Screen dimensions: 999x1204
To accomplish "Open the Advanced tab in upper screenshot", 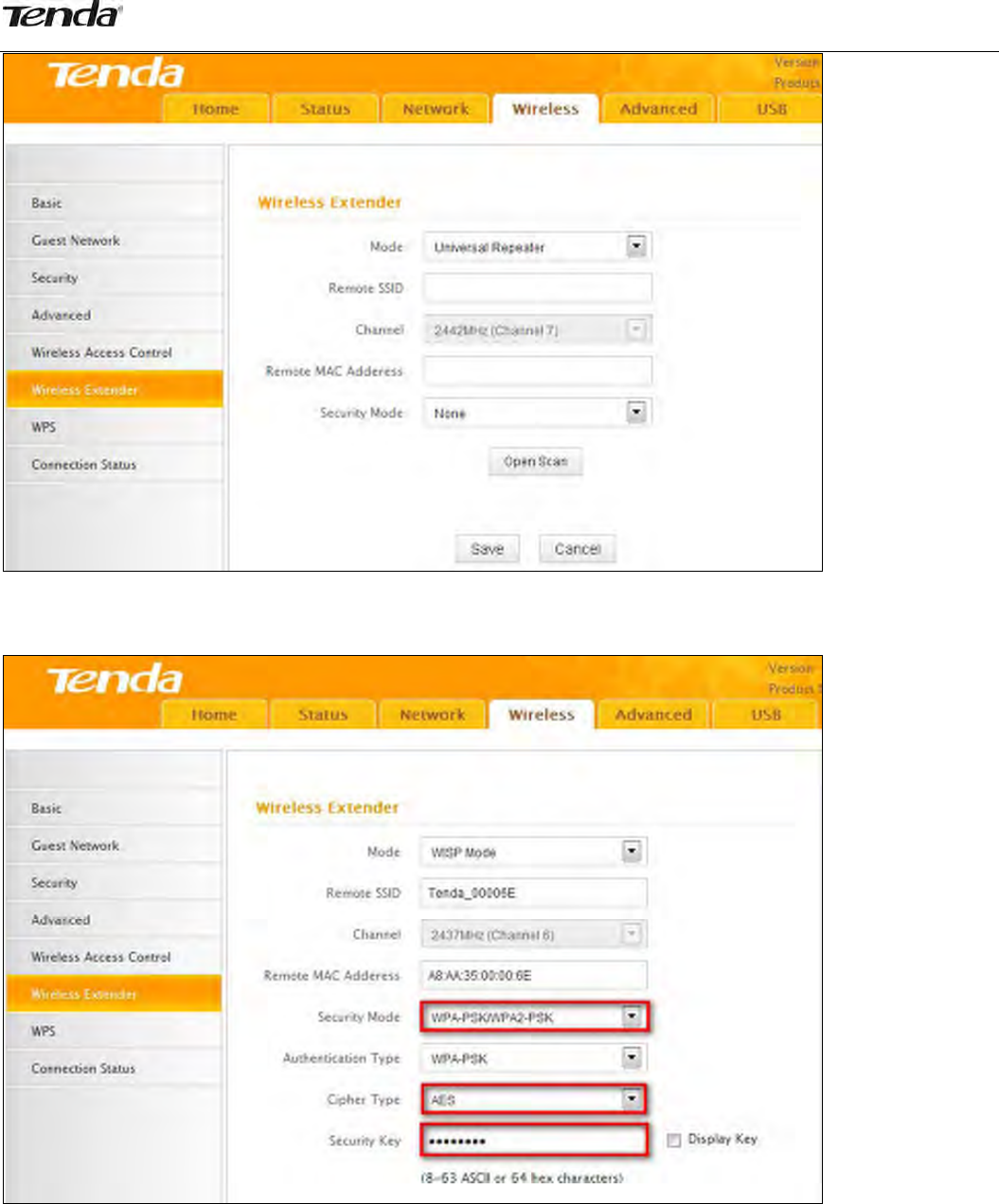I will (x=658, y=109).
